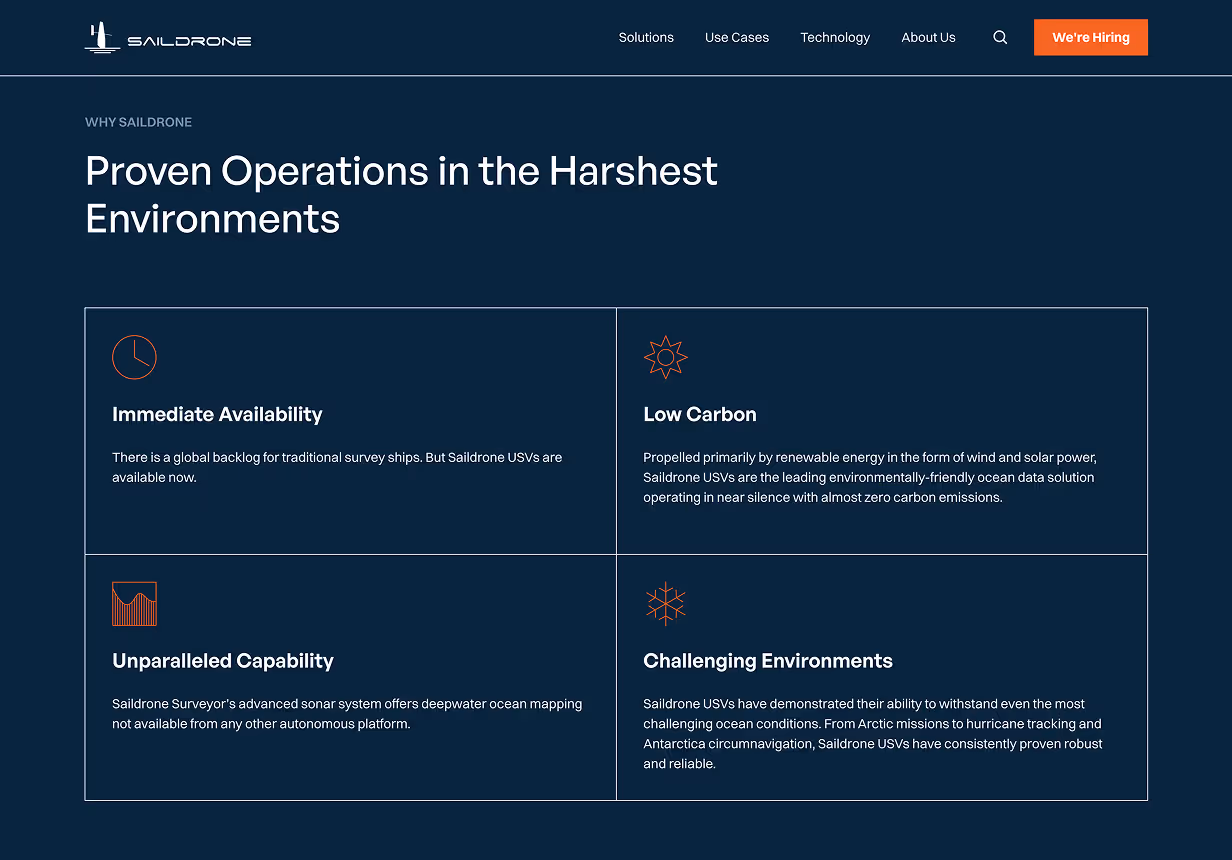Expand the Technology menu in the navbar

pyautogui.click(x=835, y=37)
